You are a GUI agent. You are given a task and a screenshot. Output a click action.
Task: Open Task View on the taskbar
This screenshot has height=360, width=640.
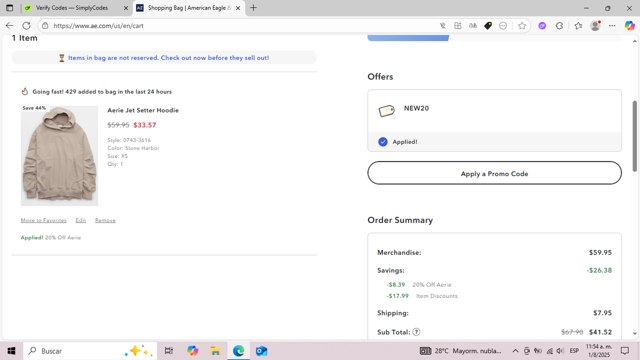[x=169, y=351]
